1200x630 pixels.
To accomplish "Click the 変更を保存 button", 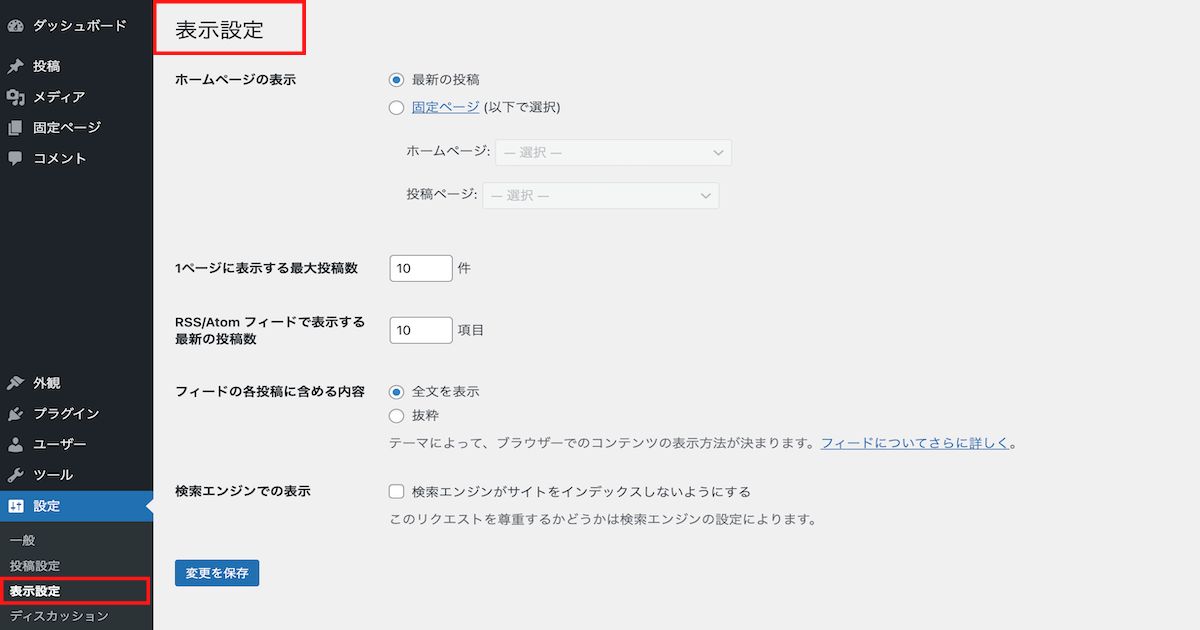I will click(217, 573).
